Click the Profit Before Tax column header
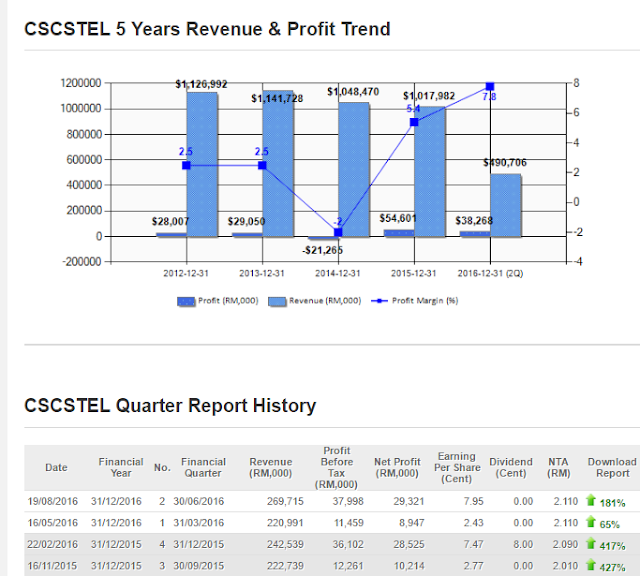 pos(336,467)
